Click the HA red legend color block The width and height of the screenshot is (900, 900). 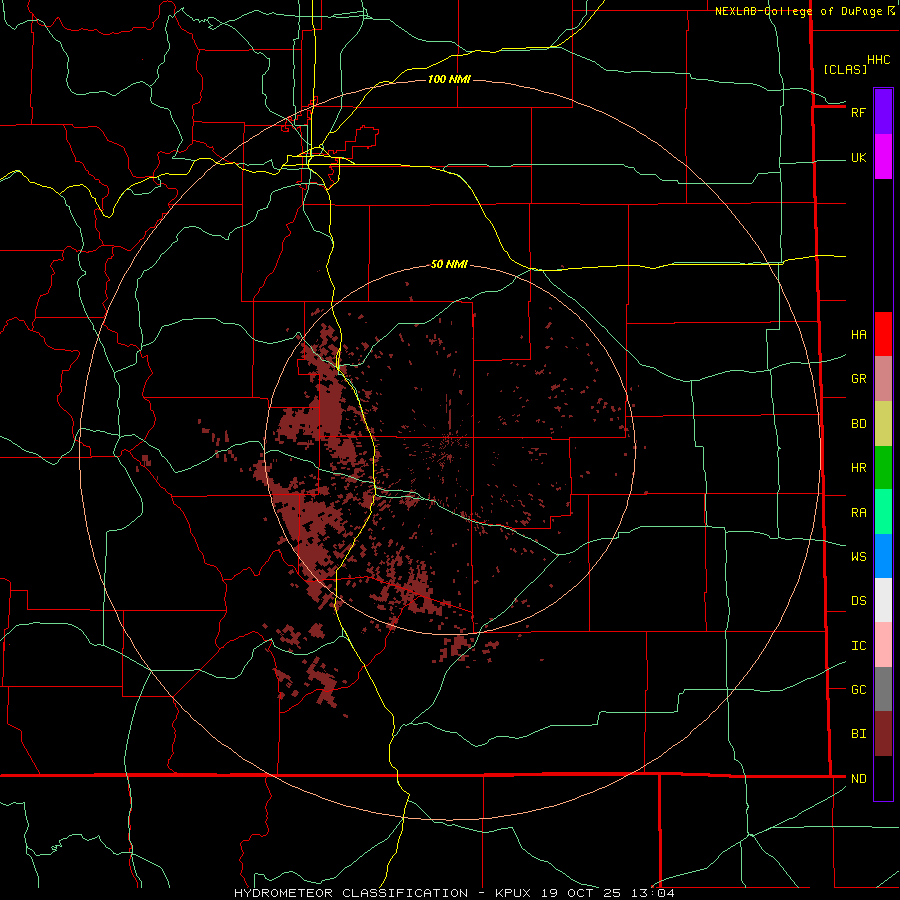click(x=883, y=334)
